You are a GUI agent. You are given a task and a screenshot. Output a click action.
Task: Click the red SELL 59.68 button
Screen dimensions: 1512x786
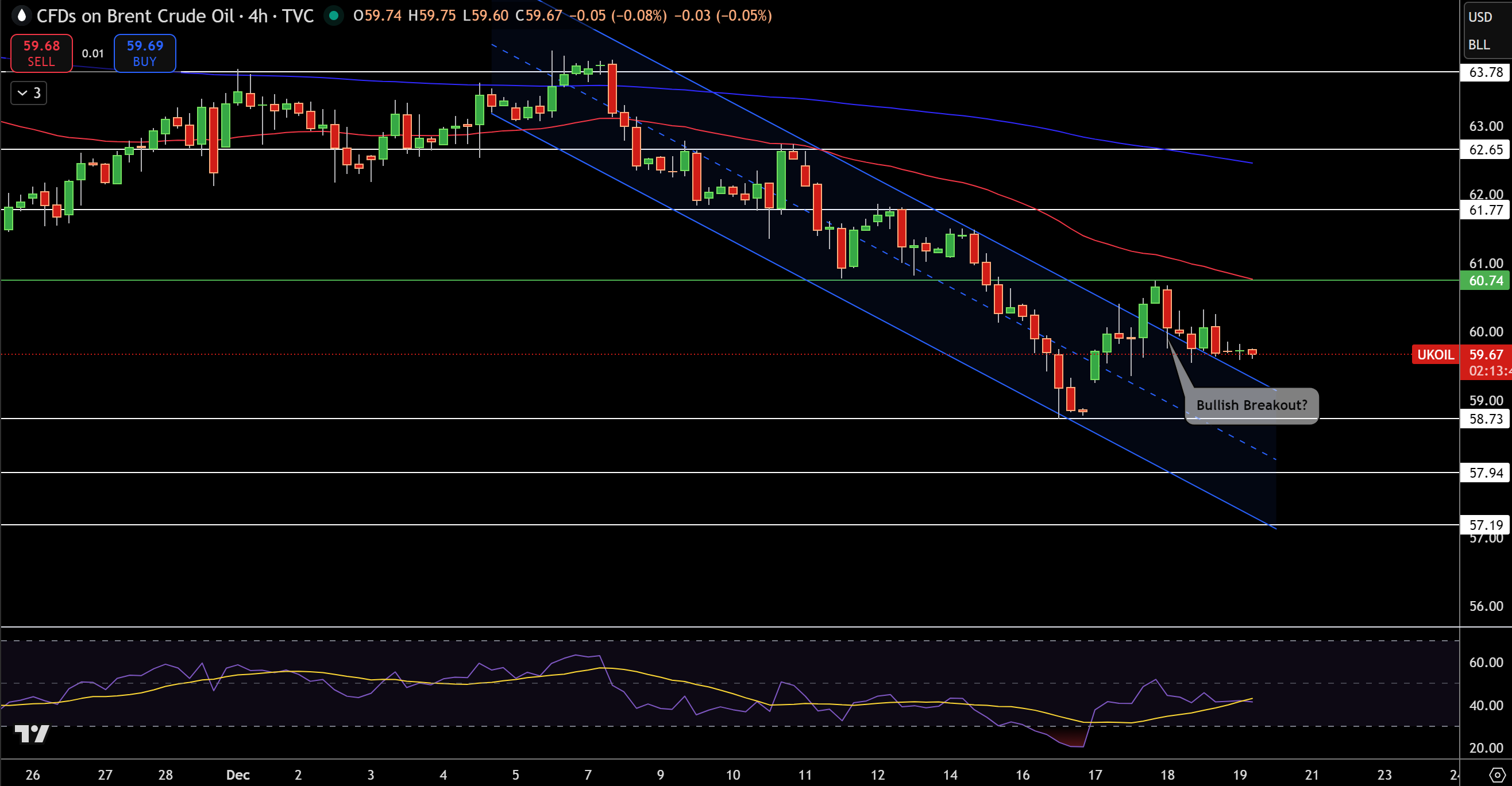coord(42,53)
